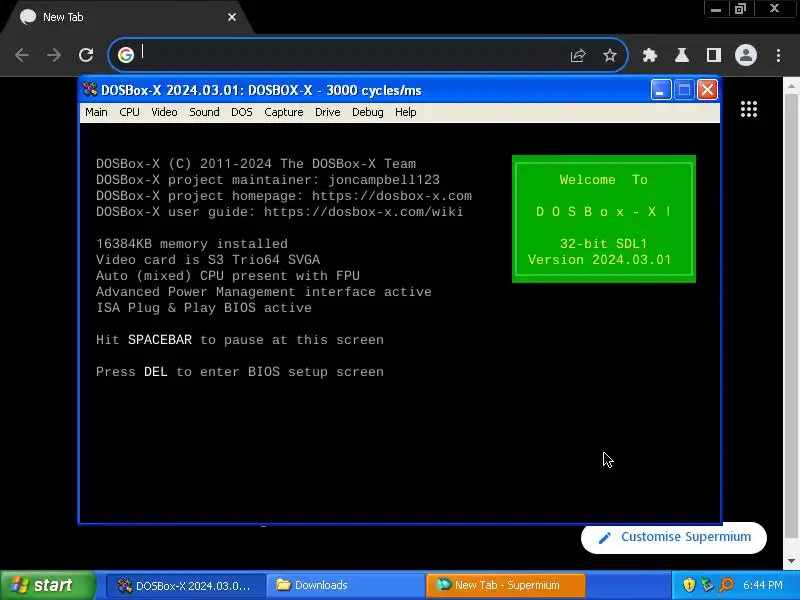Go forward in the browser

54,55
